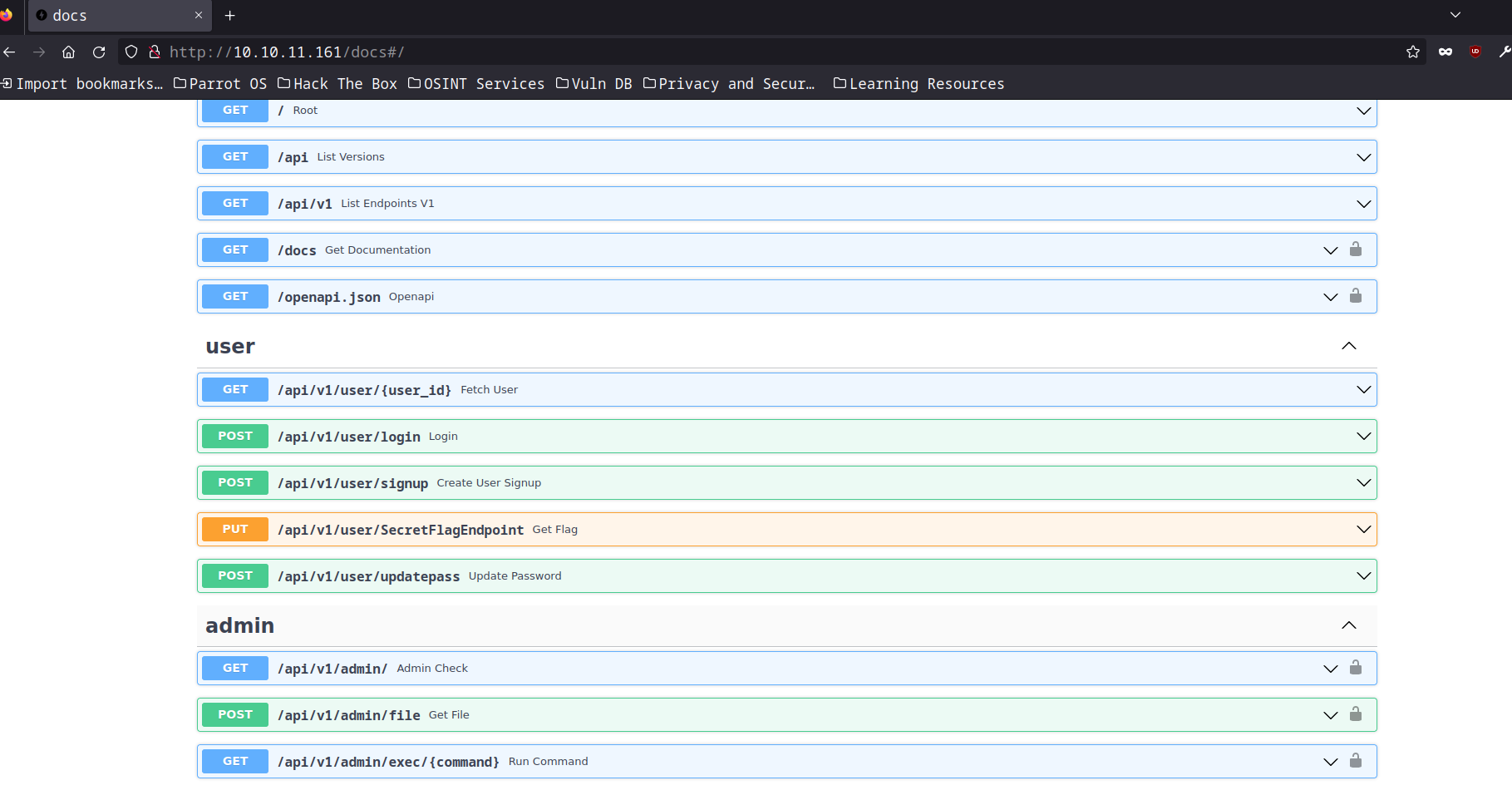
Task: Click the browser forward arrow
Action: point(39,52)
